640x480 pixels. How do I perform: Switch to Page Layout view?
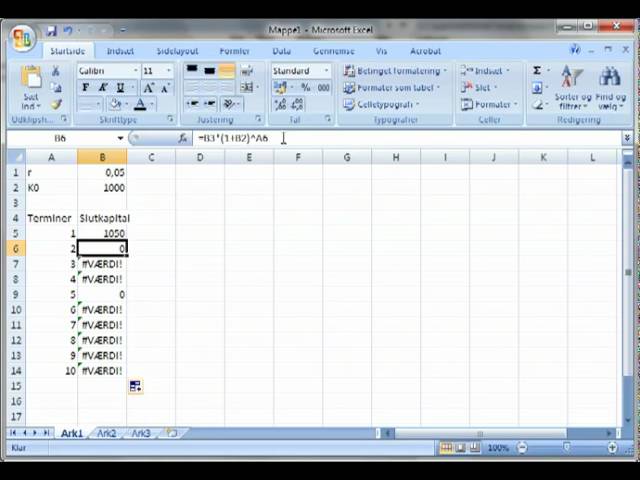[460, 448]
